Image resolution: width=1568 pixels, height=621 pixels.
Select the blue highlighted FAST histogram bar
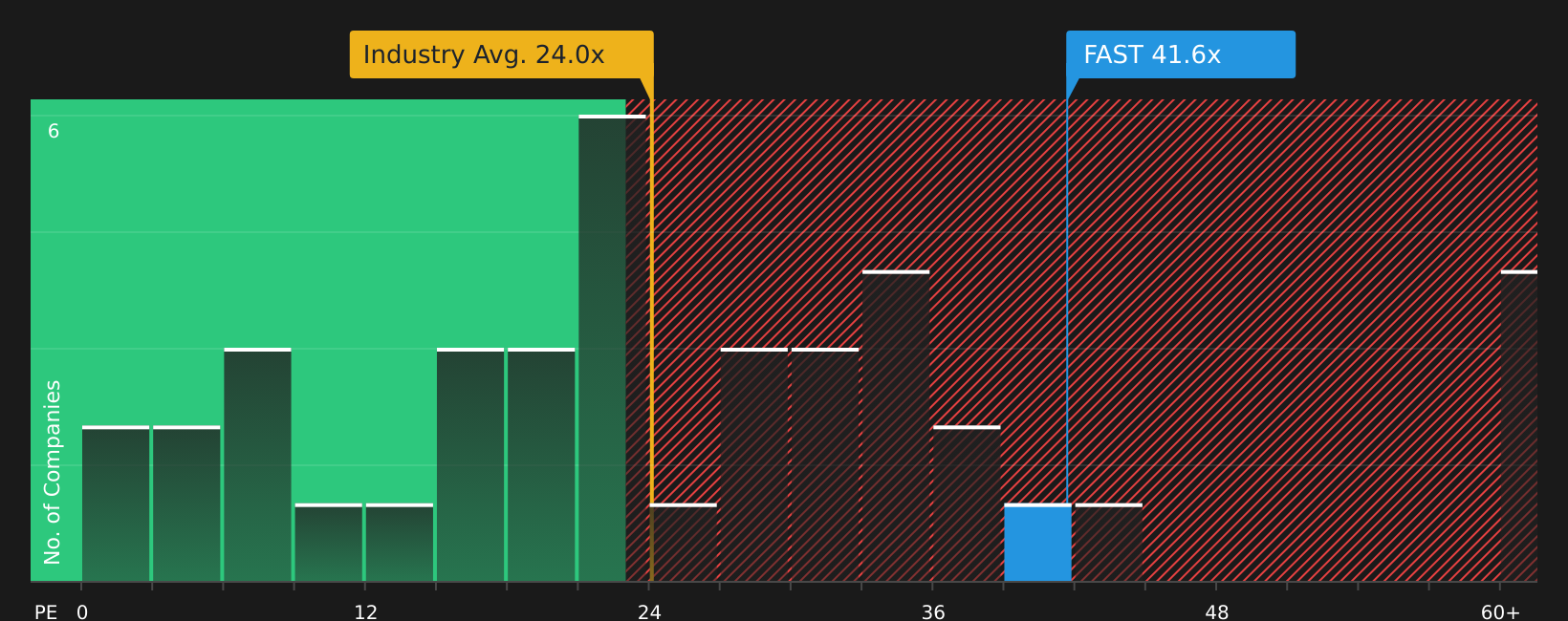pyautogui.click(x=1037, y=543)
